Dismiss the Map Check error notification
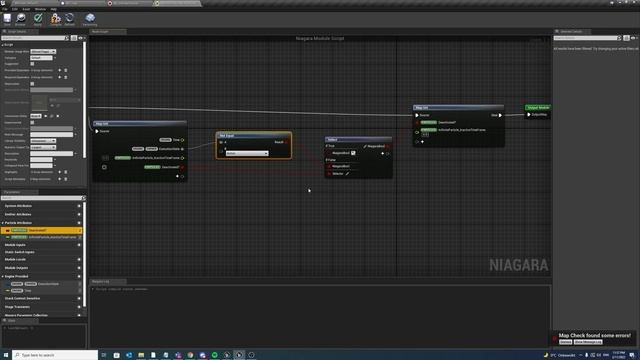Viewport: 640px width, 360px height. coord(565,342)
